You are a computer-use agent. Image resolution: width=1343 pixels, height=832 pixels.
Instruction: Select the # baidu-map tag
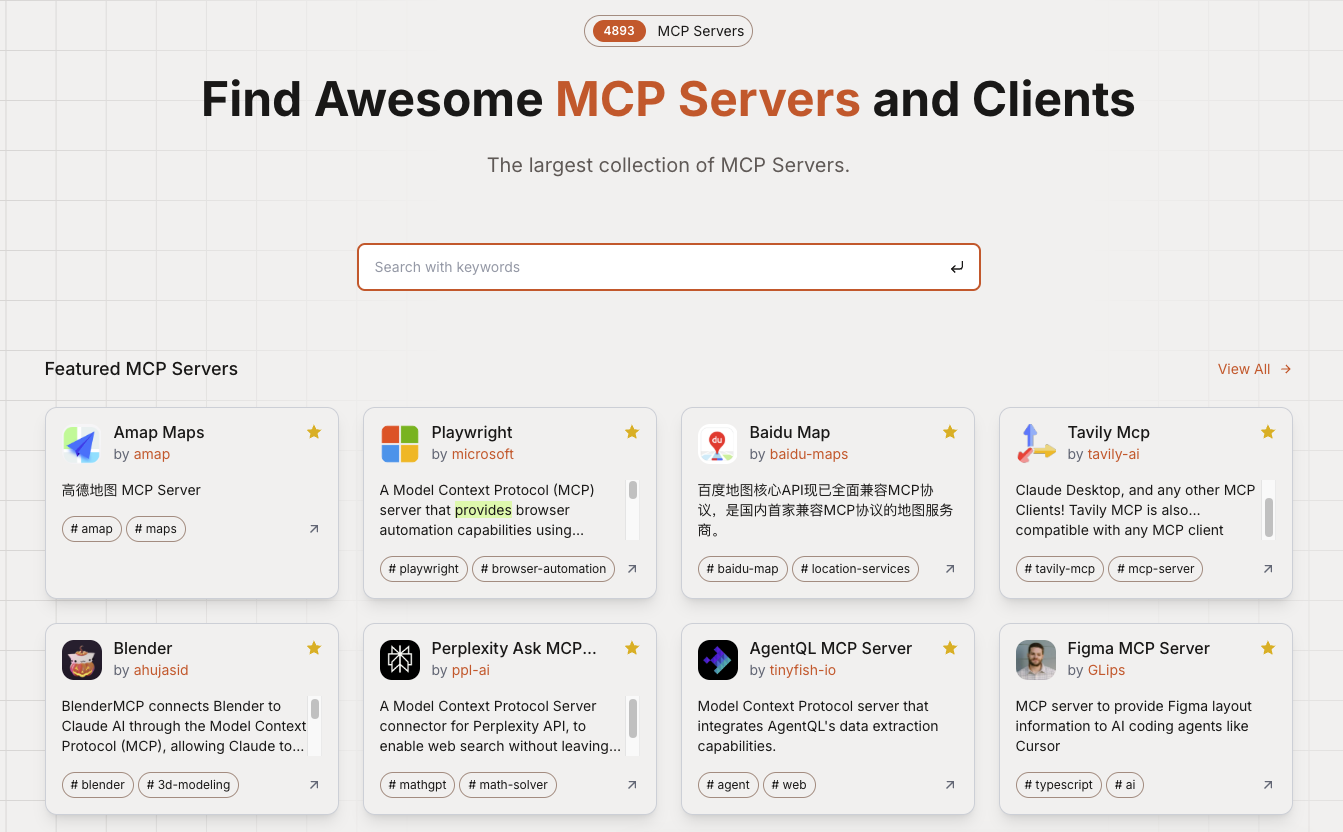(743, 569)
